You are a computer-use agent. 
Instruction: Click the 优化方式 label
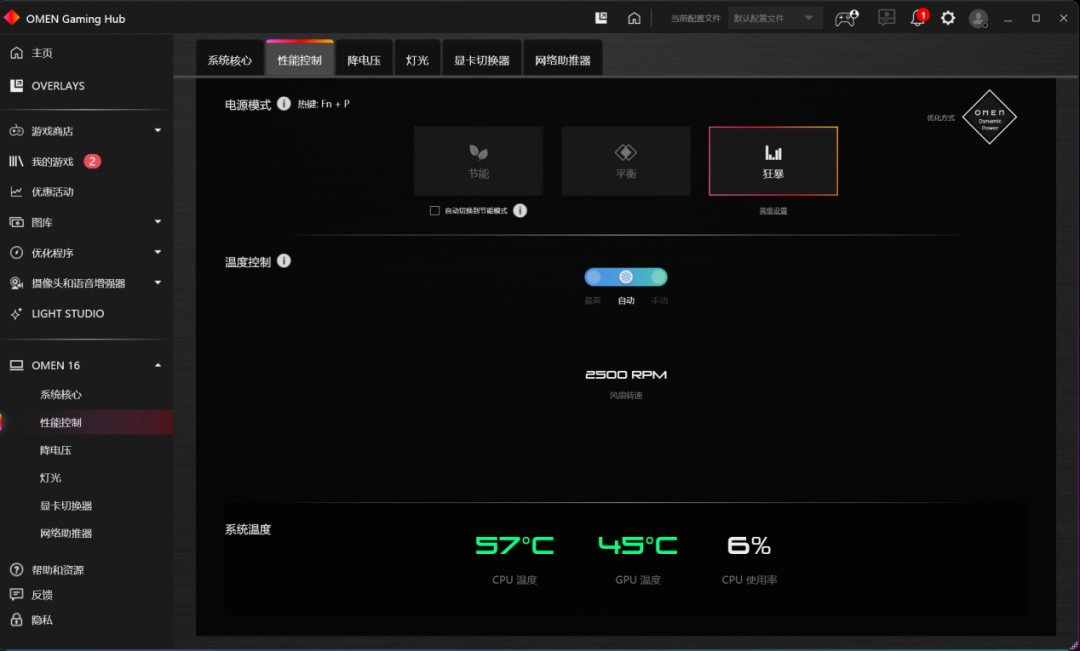coord(941,118)
